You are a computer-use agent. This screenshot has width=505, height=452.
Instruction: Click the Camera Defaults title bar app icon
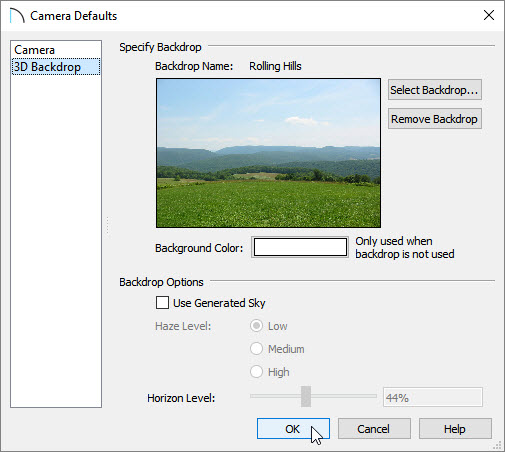pyautogui.click(x=17, y=16)
